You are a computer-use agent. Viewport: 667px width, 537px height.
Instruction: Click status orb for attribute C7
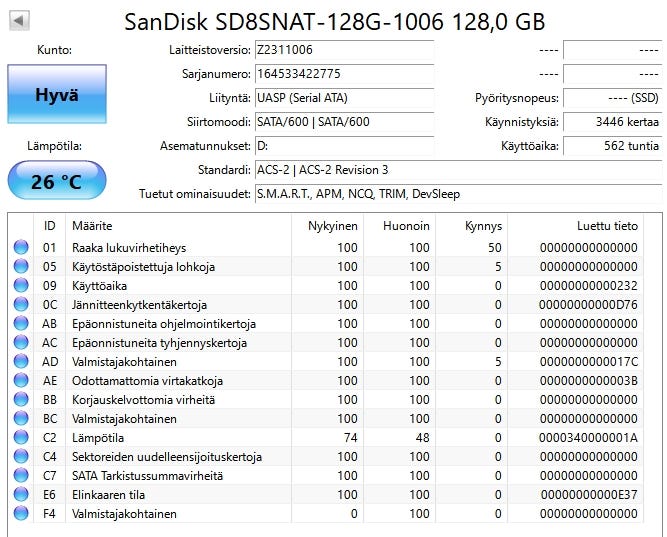[x=21, y=475]
